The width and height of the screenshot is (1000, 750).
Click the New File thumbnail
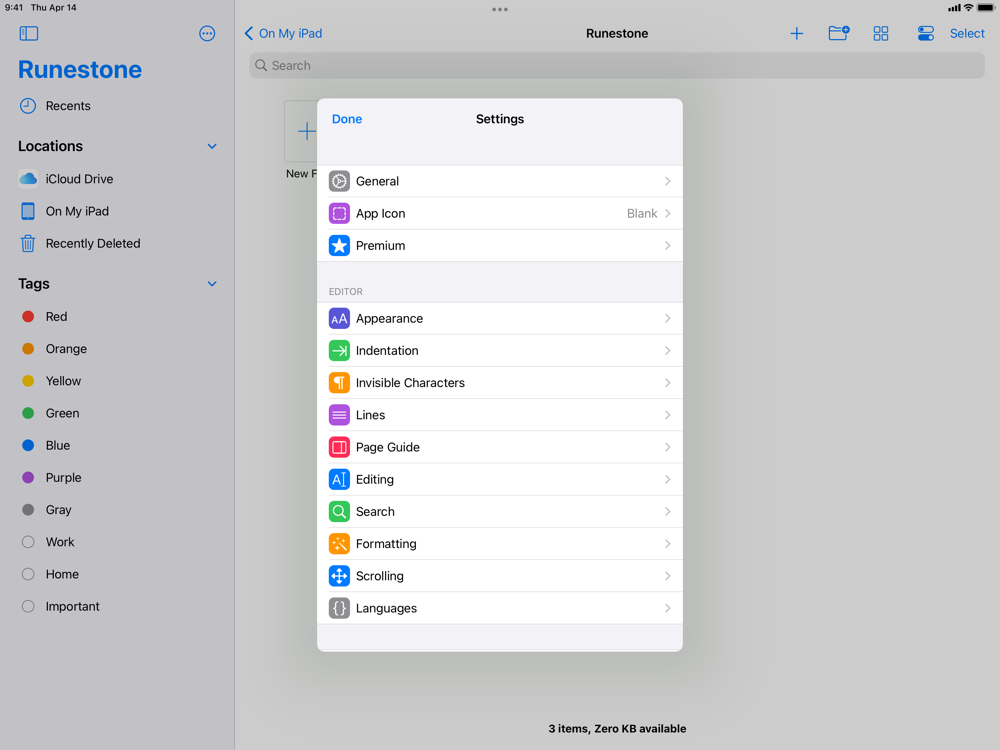click(x=301, y=131)
